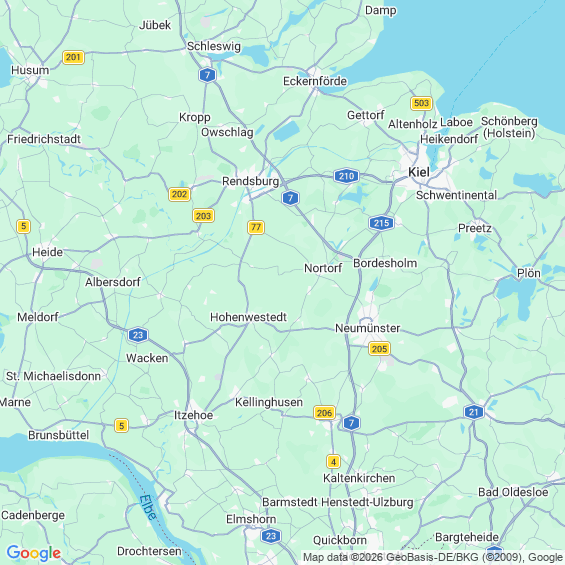The height and width of the screenshot is (565, 565).
Task: Select the Rendsburg town label
Action: 250,181
